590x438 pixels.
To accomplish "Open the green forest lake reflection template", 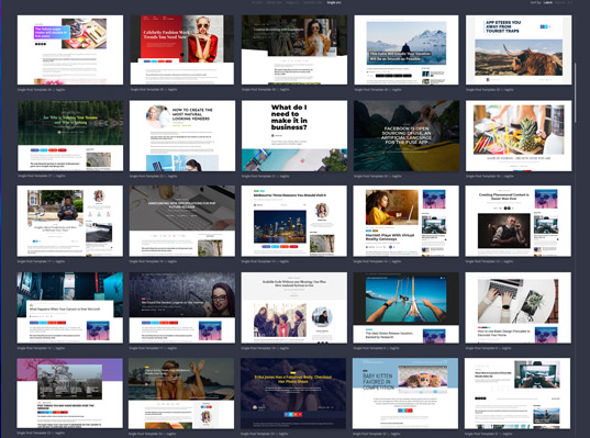I will (70, 135).
